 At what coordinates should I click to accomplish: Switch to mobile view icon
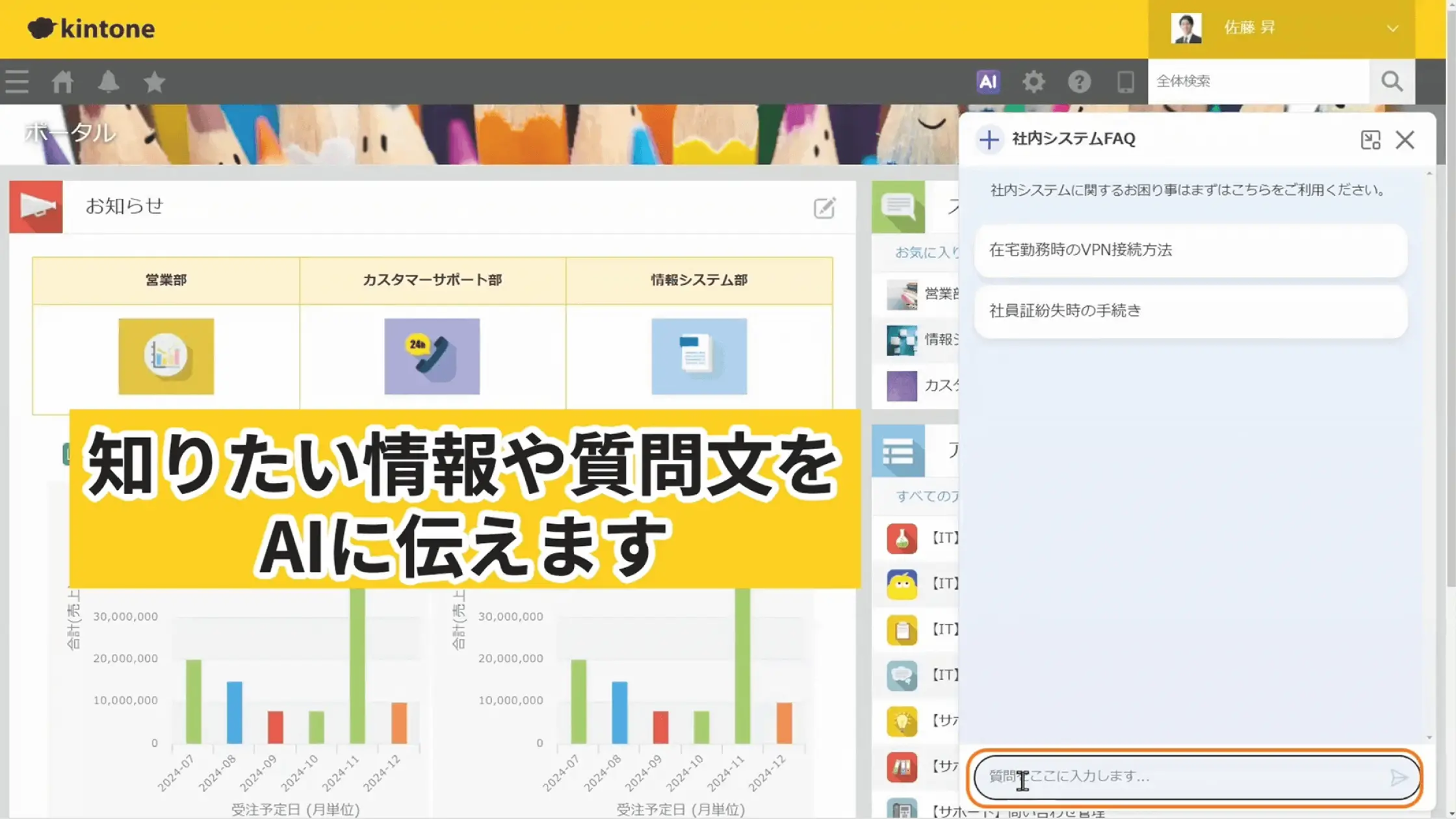coord(1125,82)
